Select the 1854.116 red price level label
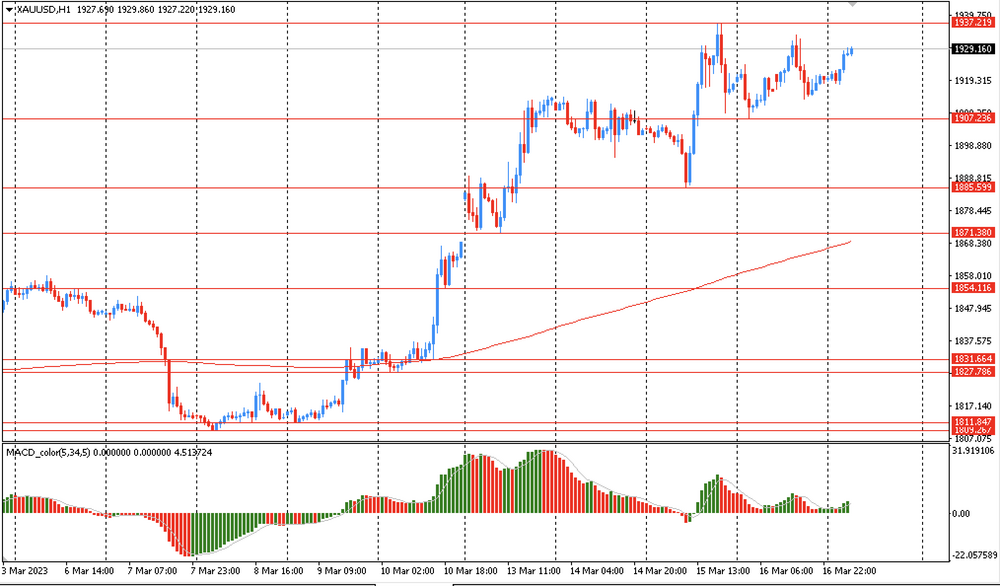Viewport: 1000px width, 586px height. [x=973, y=288]
